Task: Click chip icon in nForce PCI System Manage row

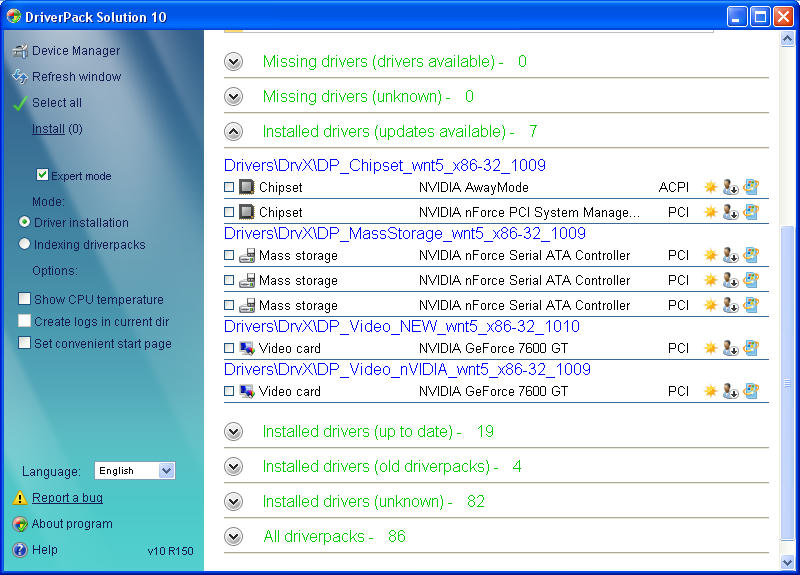Action: (247, 212)
